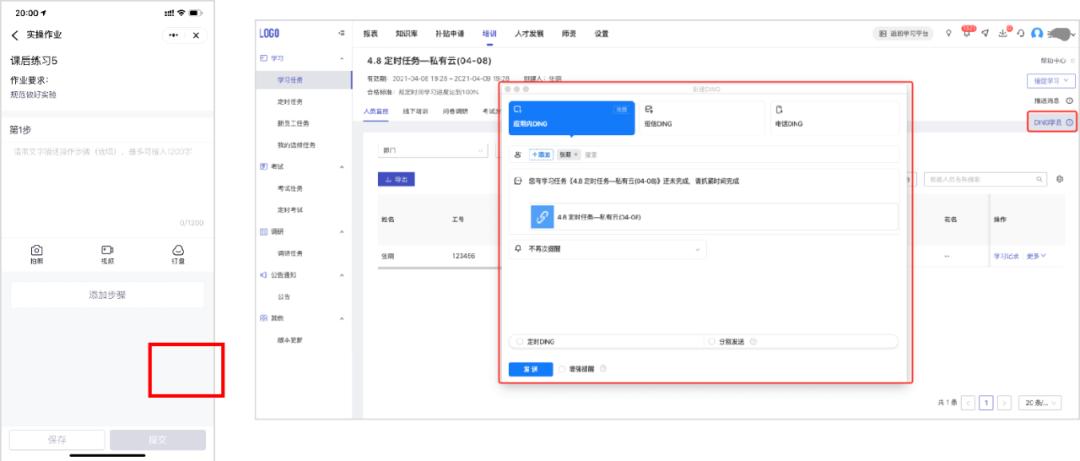Select 考试任务 in the sidebar
Image resolution: width=1080 pixels, height=461 pixels.
290,188
